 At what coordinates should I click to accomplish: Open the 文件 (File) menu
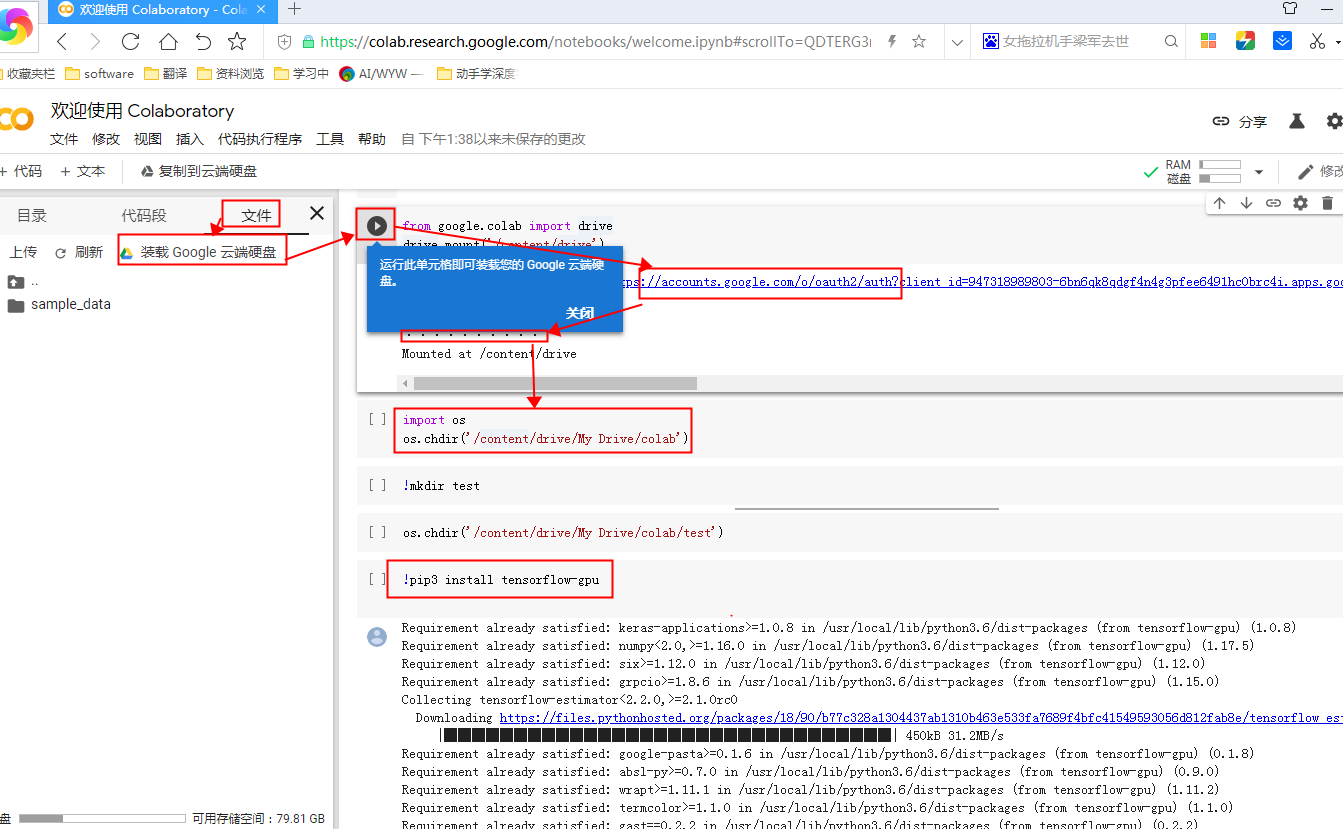(x=64, y=139)
